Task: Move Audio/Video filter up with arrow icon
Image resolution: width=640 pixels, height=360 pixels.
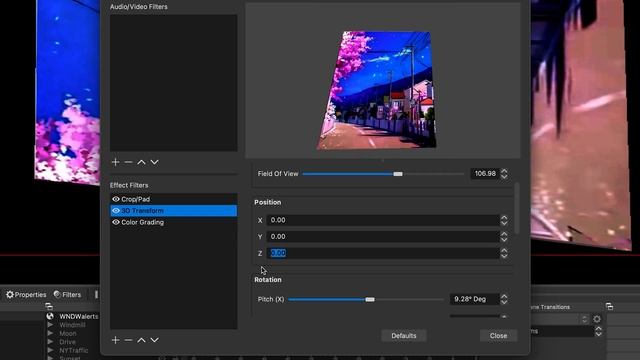Action: pyautogui.click(x=141, y=162)
